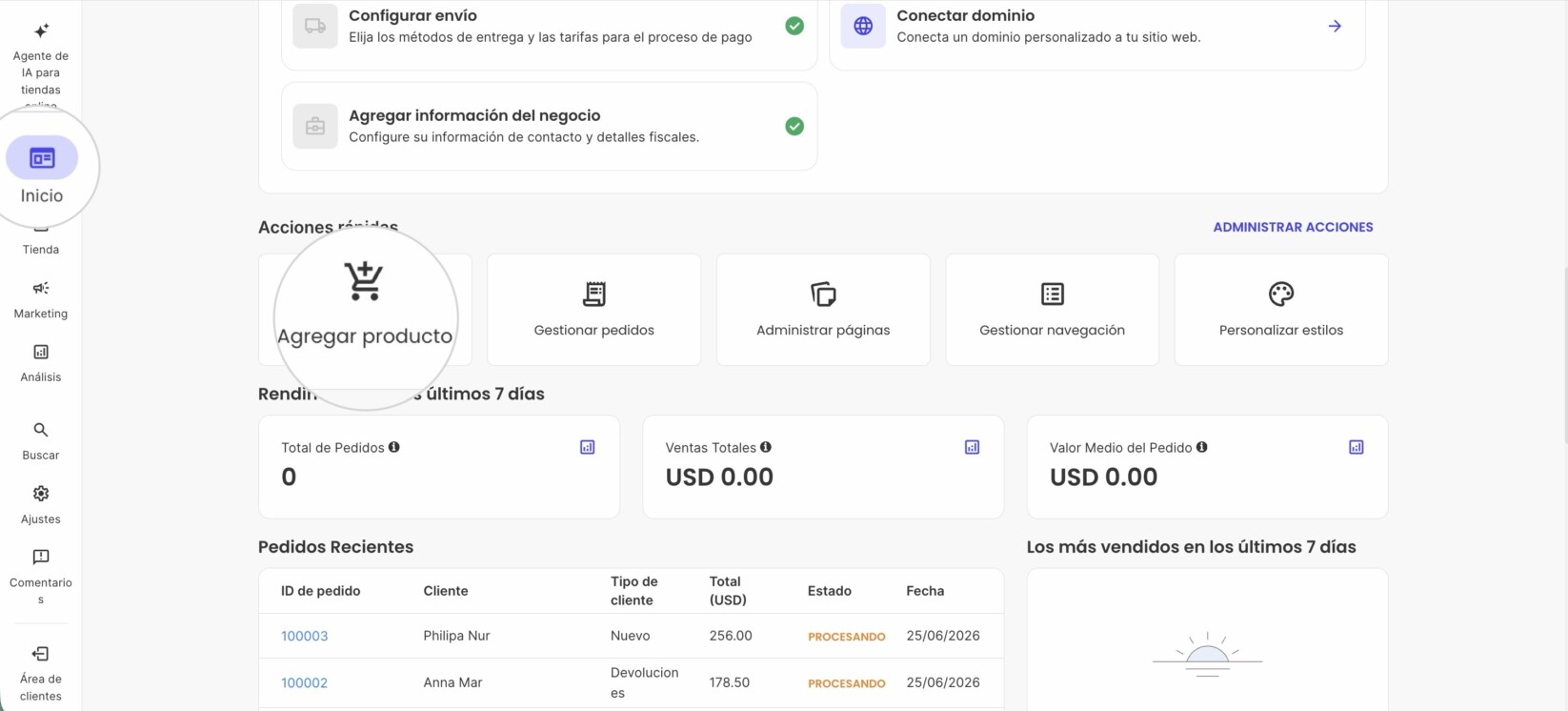The image size is (1568, 711).
Task: Open the Área de clientes icon
Action: click(41, 654)
